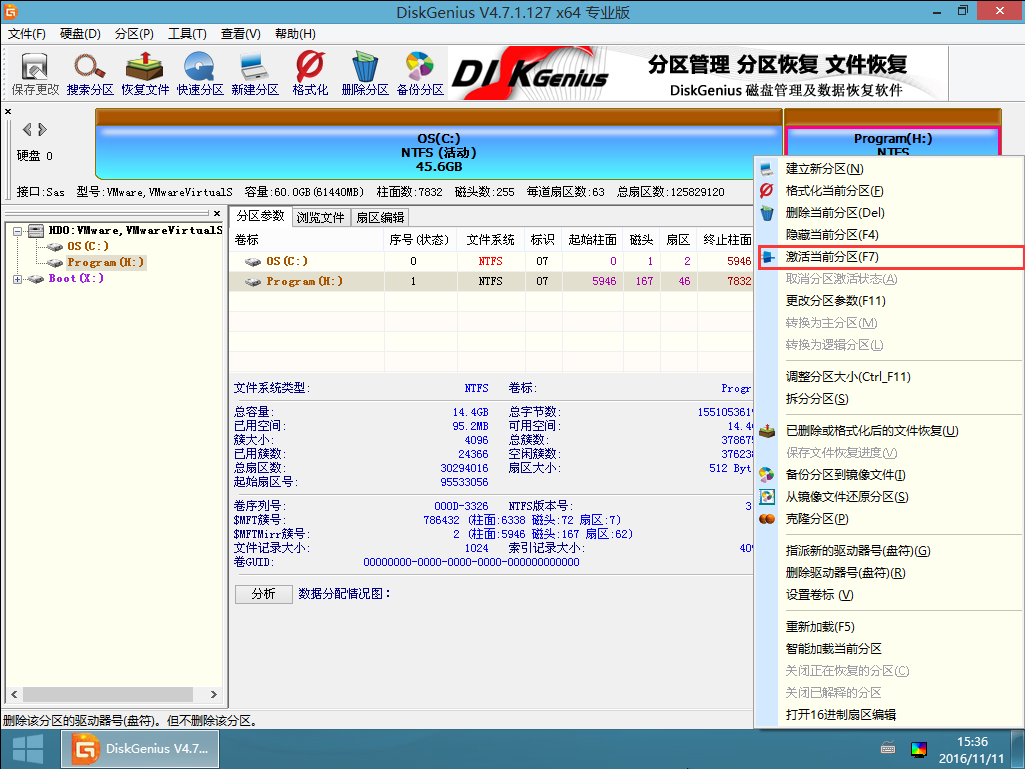Click the 起始柱面 column header
This screenshot has width=1025, height=769.
coord(592,240)
